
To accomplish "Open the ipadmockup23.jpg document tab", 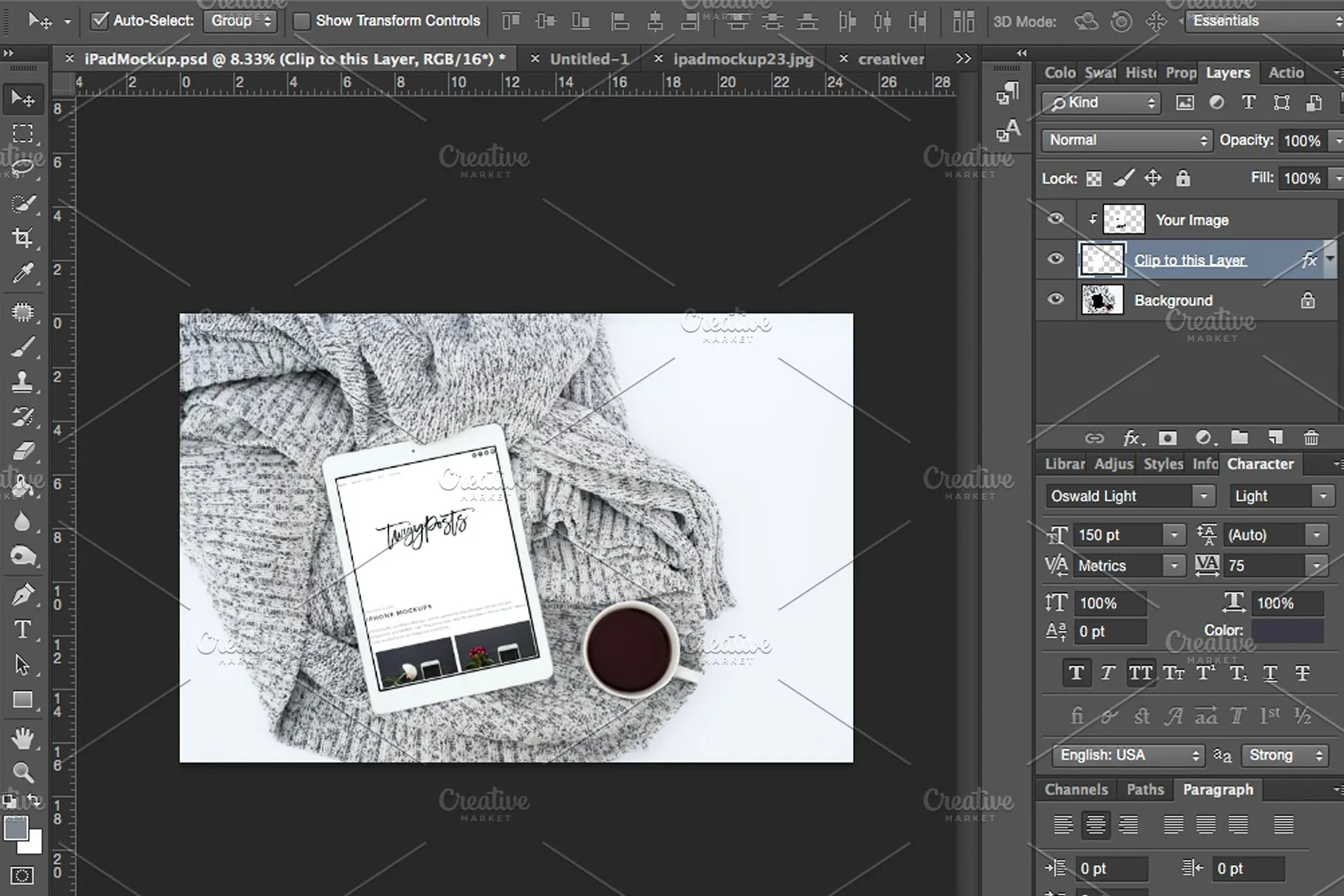I will tap(742, 58).
